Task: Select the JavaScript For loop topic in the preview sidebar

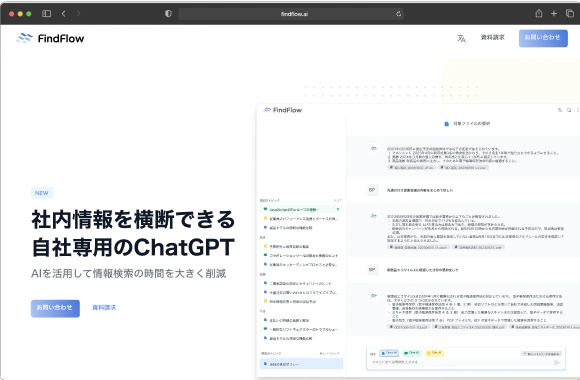Action: [301, 209]
